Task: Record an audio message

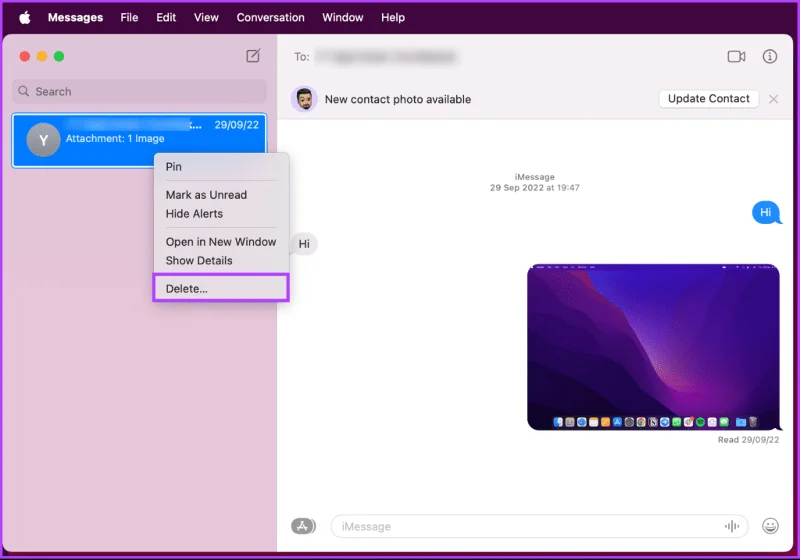Action: coord(732,526)
